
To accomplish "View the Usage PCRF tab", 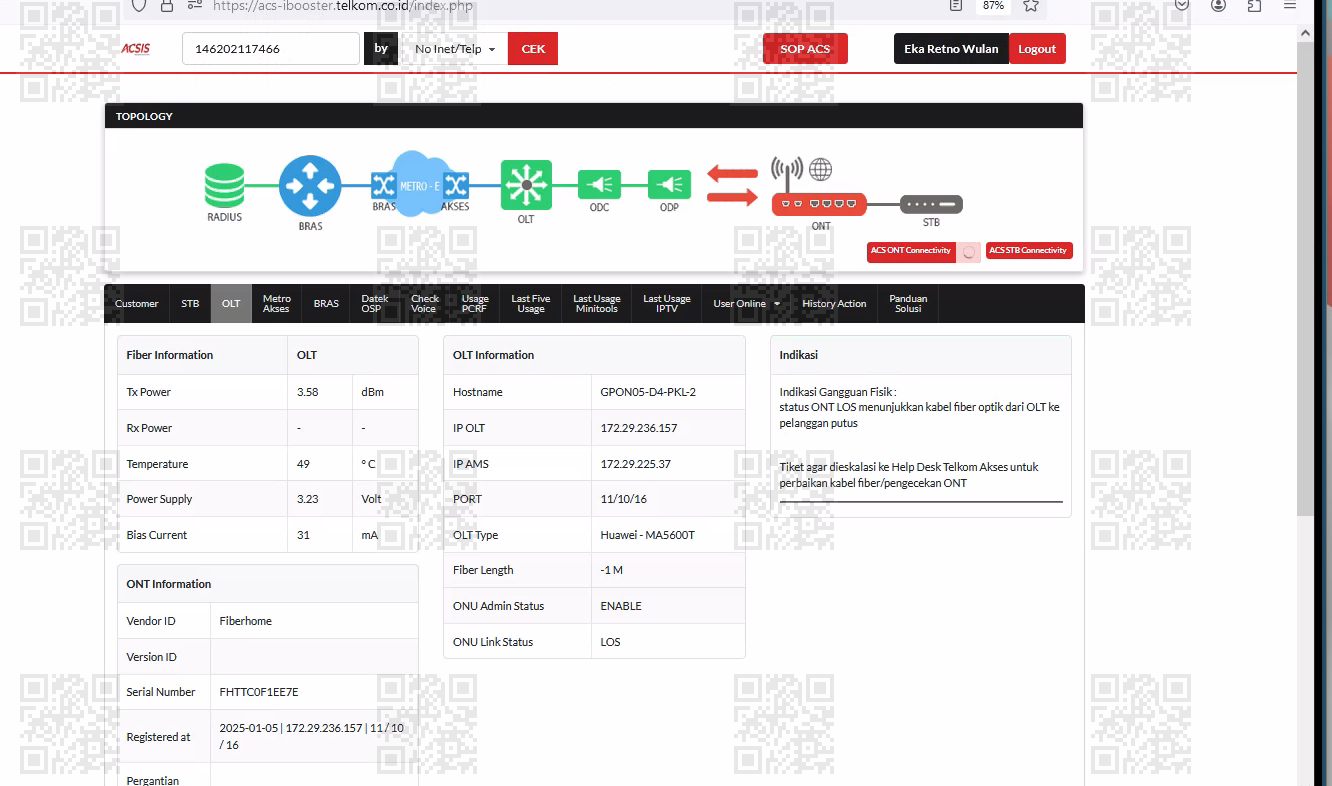I will click(x=475, y=304).
